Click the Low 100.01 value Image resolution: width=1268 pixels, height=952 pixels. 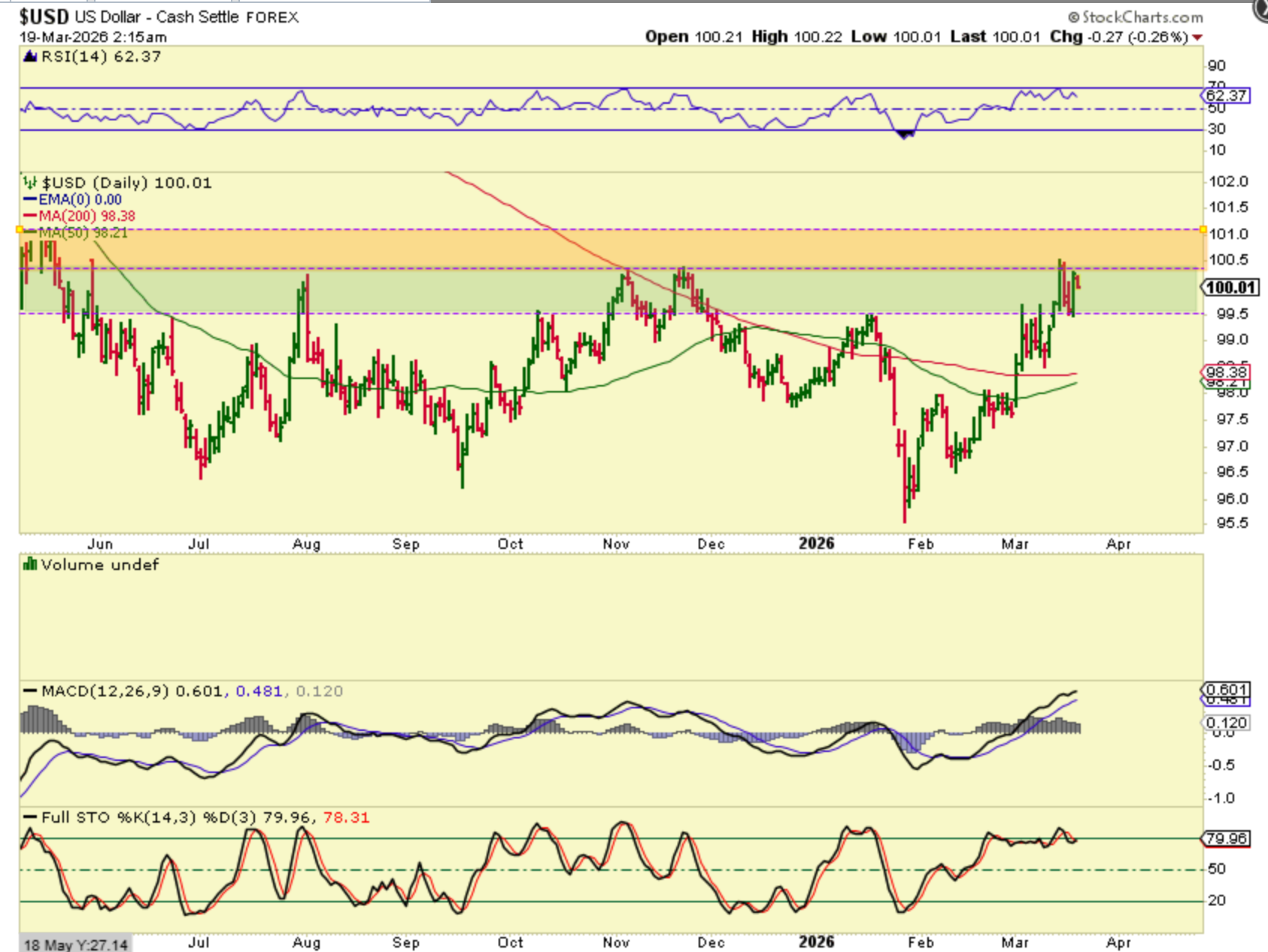coord(896,37)
